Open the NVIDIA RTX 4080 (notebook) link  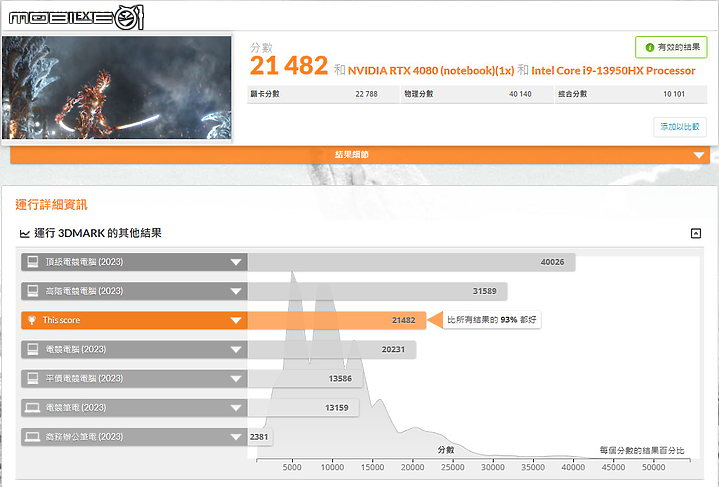431,71
